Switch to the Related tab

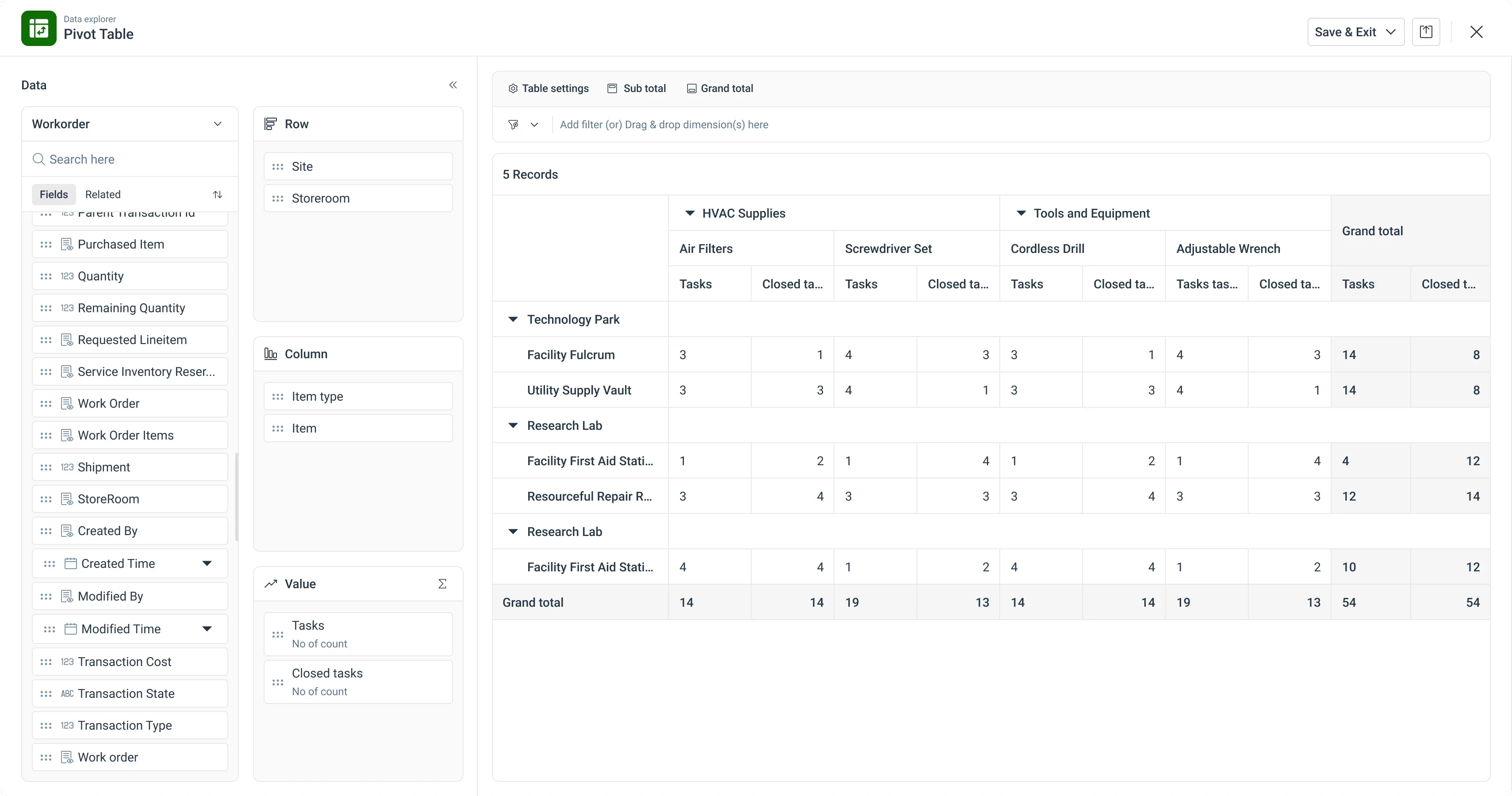tap(103, 194)
